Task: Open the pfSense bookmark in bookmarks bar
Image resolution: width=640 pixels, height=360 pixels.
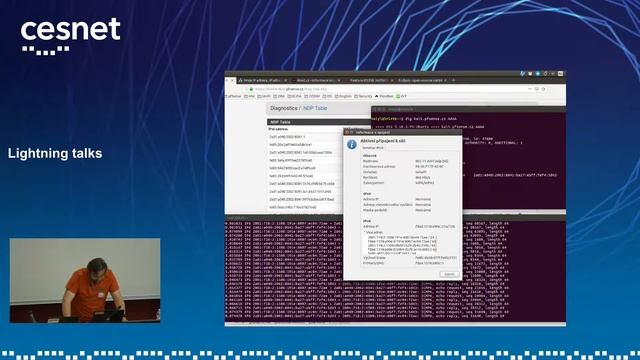Action: (x=233, y=96)
